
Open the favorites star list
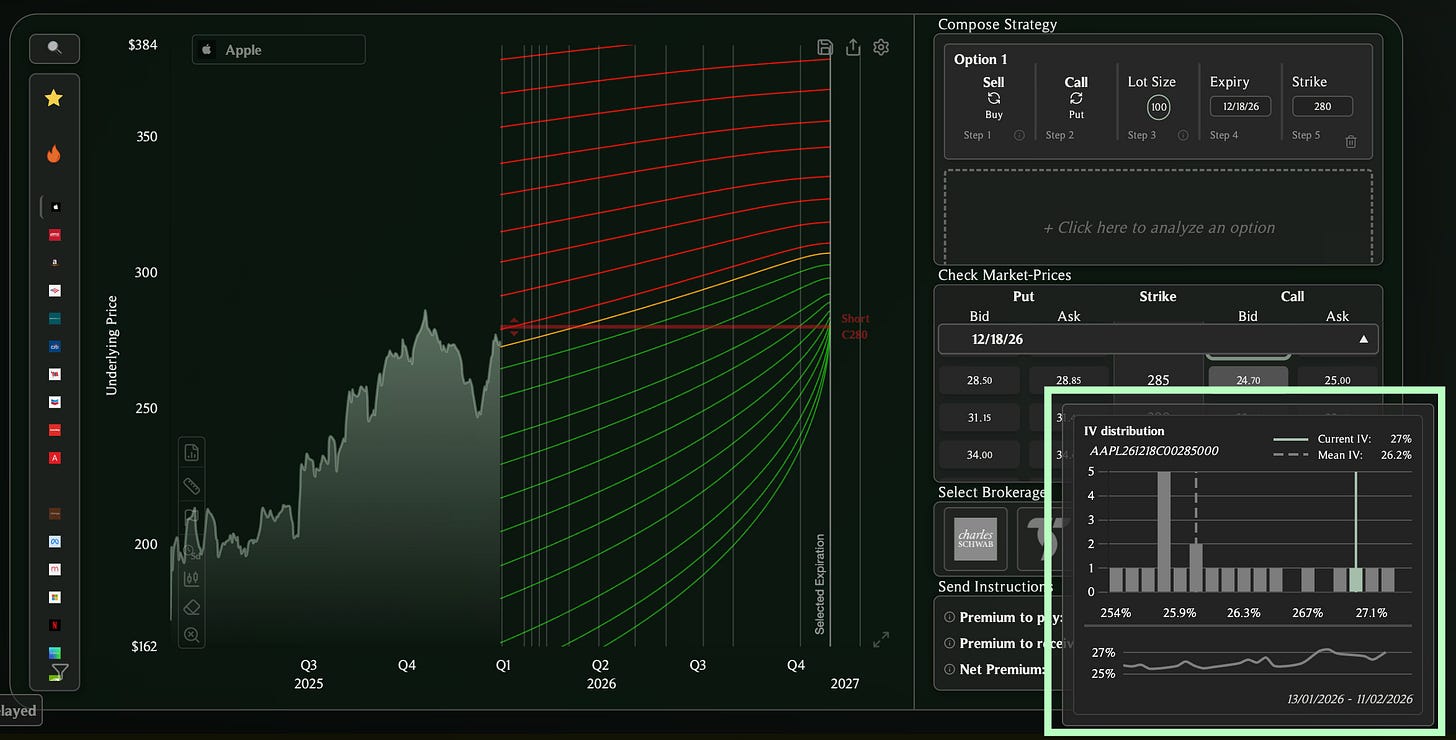(x=54, y=98)
